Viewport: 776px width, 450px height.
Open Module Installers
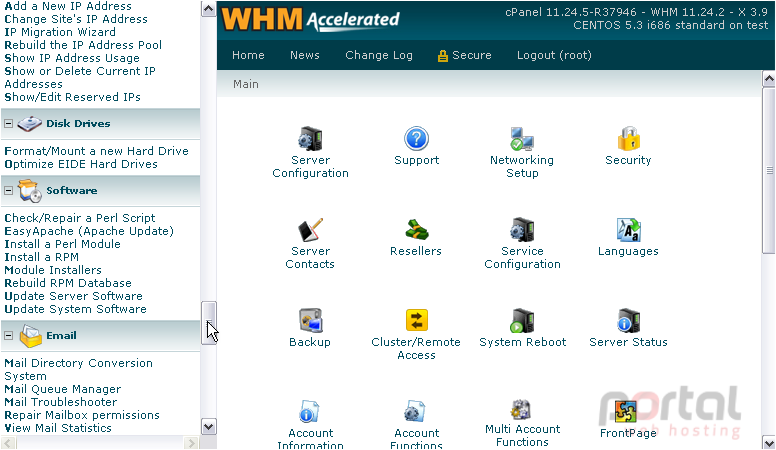53,270
